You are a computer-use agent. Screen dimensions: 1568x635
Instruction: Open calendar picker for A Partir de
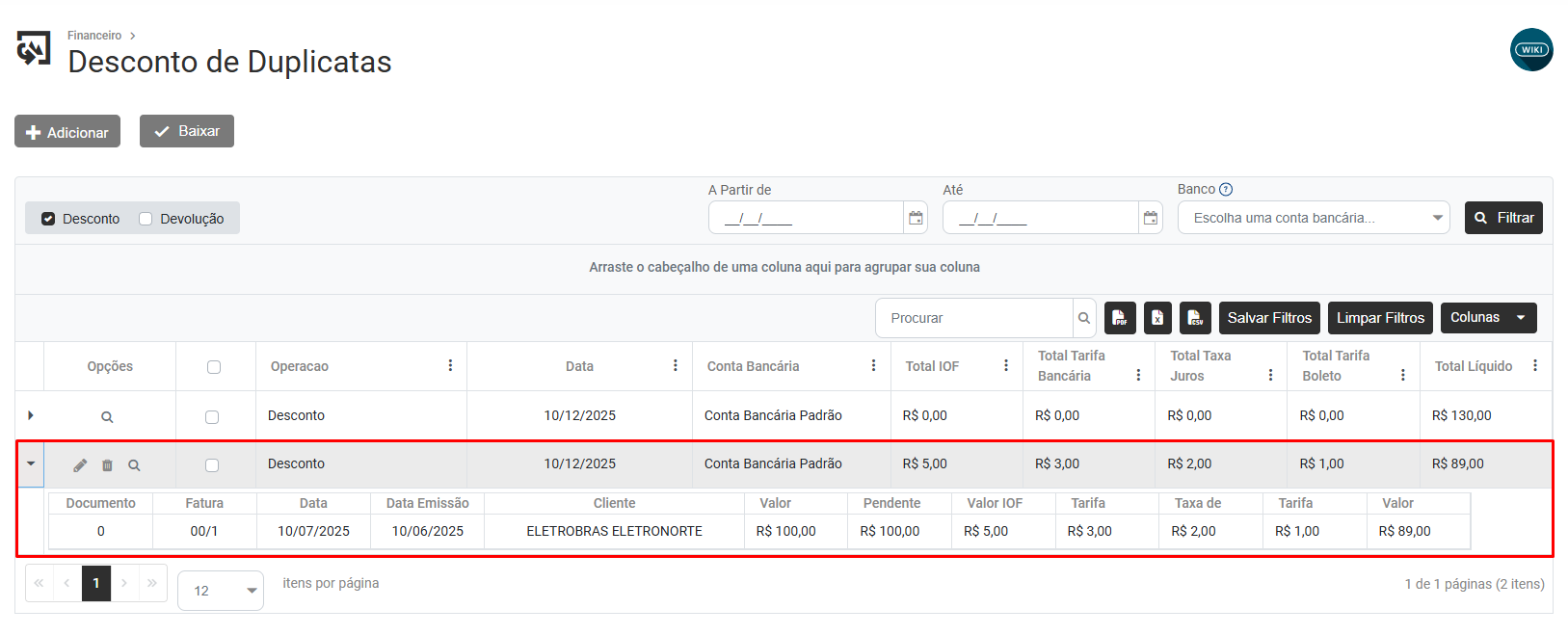click(916, 219)
